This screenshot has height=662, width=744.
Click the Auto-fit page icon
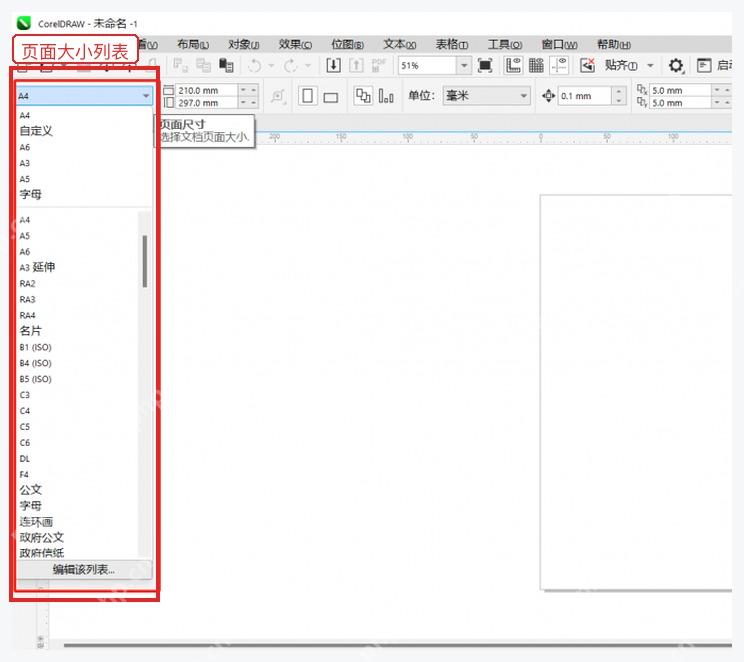pyautogui.click(x=278, y=96)
